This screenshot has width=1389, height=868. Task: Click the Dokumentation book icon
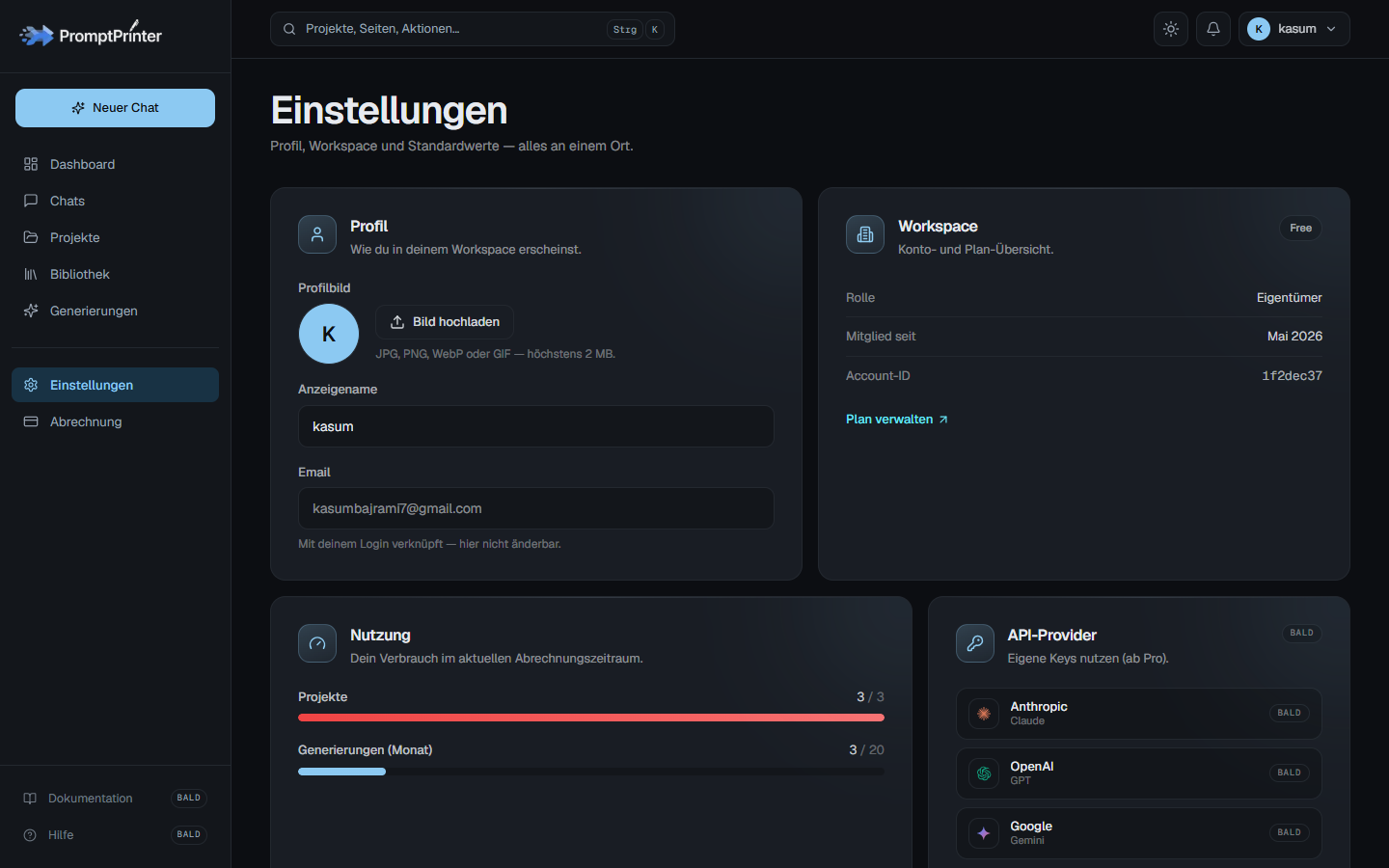(x=30, y=798)
